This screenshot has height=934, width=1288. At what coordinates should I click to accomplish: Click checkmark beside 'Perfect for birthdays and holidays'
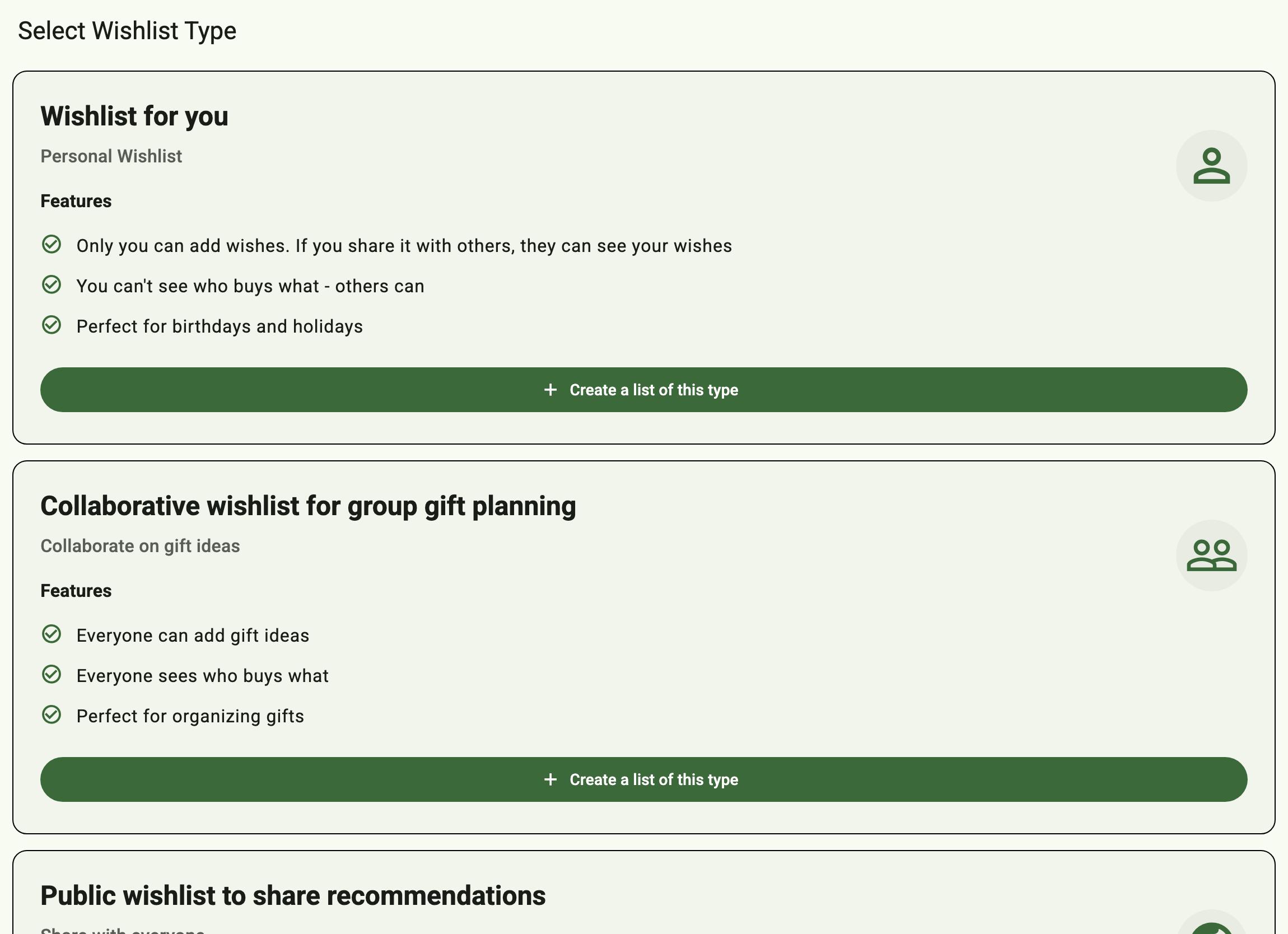pos(52,325)
